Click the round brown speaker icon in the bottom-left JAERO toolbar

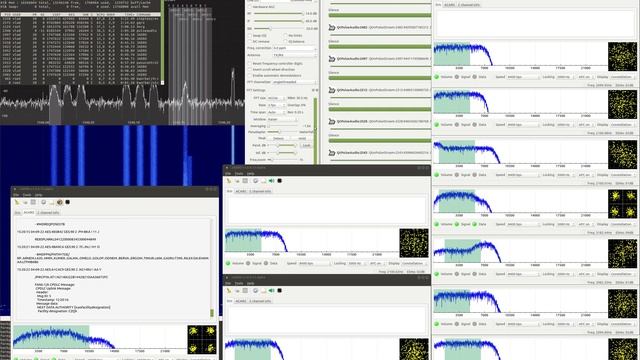tap(60, 202)
